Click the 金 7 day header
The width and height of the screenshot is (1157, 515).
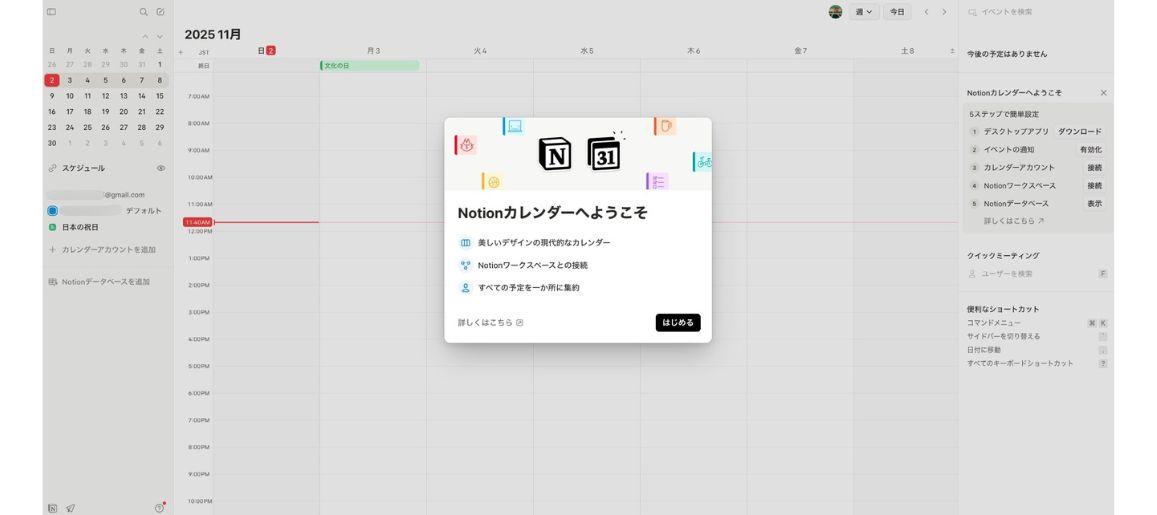[x=801, y=51]
